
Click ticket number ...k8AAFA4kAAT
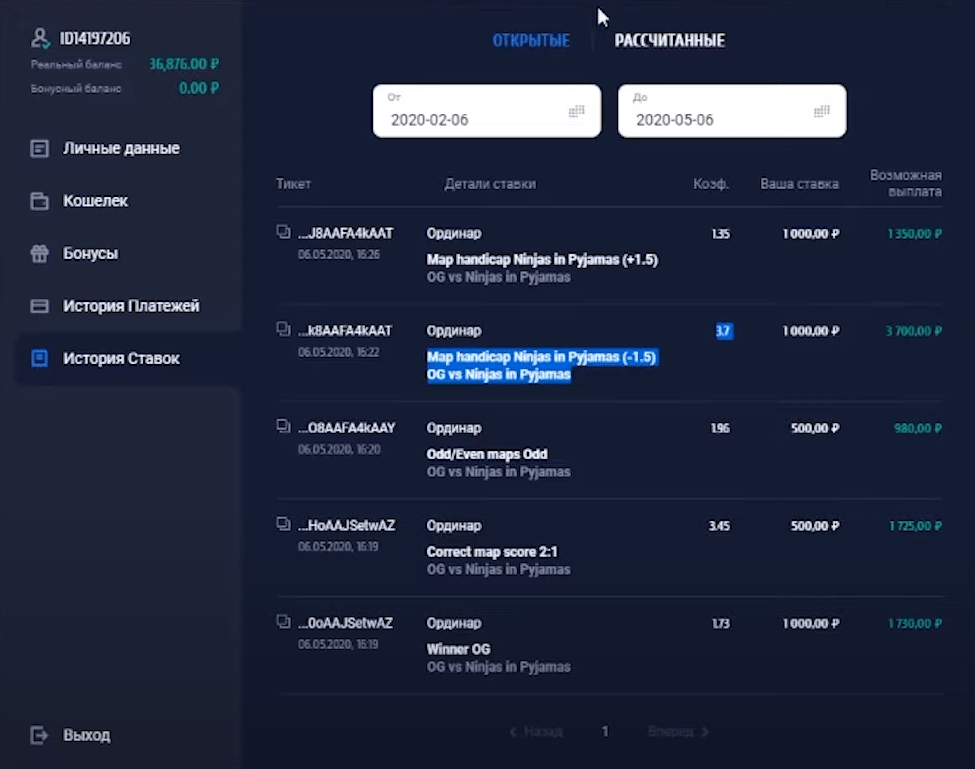pyautogui.click(x=345, y=331)
